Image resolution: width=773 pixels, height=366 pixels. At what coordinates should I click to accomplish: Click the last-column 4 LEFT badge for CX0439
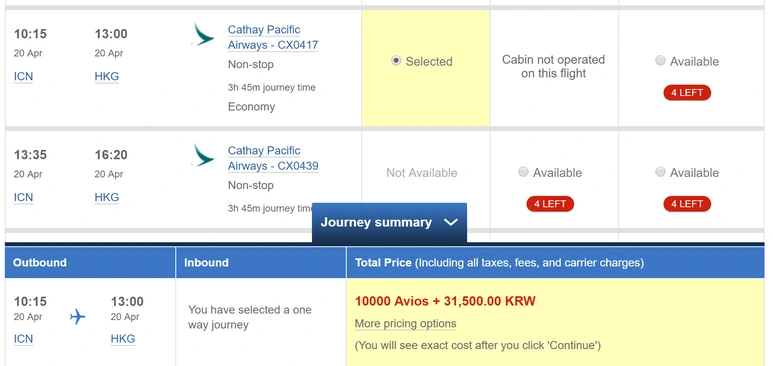[687, 204]
